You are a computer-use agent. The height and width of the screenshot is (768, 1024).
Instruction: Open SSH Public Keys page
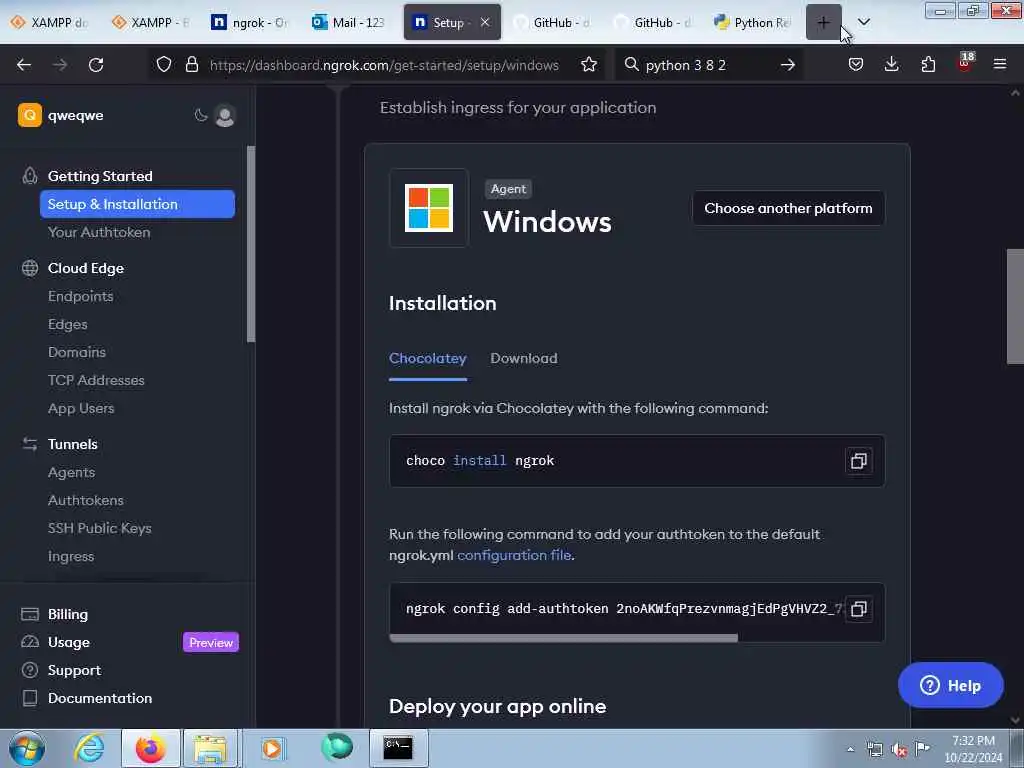99,528
